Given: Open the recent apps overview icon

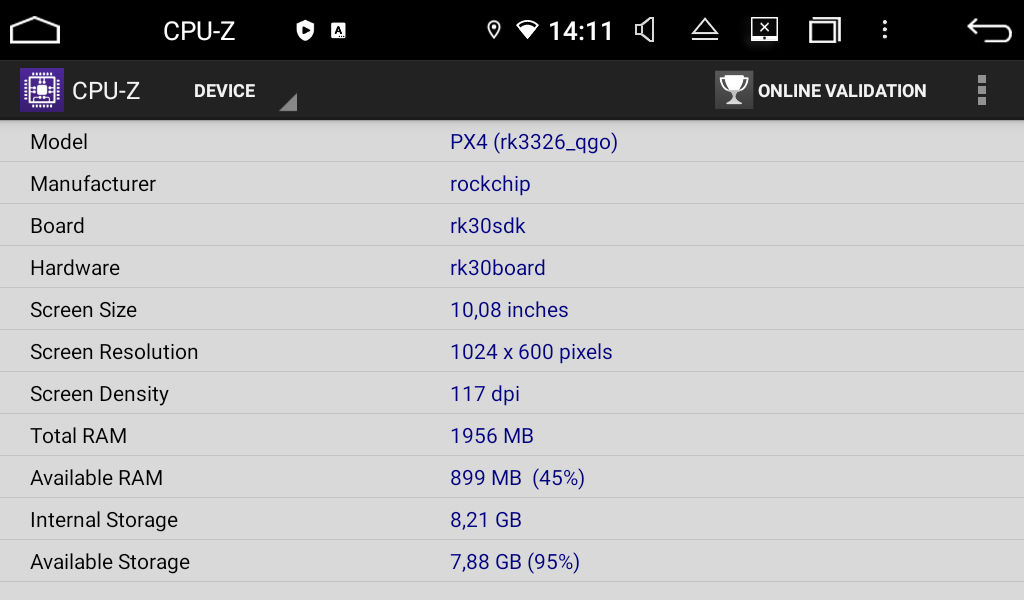Looking at the screenshot, I should (x=824, y=30).
